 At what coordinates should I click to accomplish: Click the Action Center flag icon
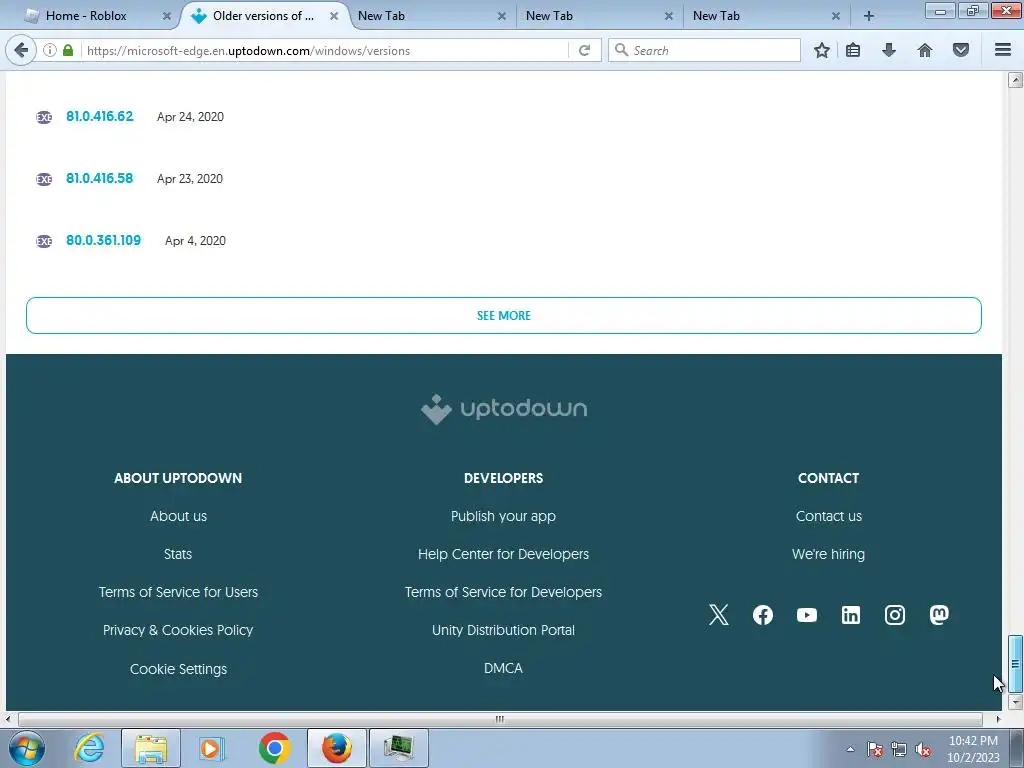point(875,749)
